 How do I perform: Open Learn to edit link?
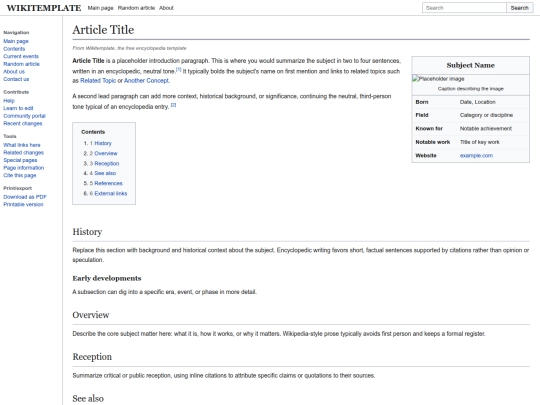[x=18, y=108]
